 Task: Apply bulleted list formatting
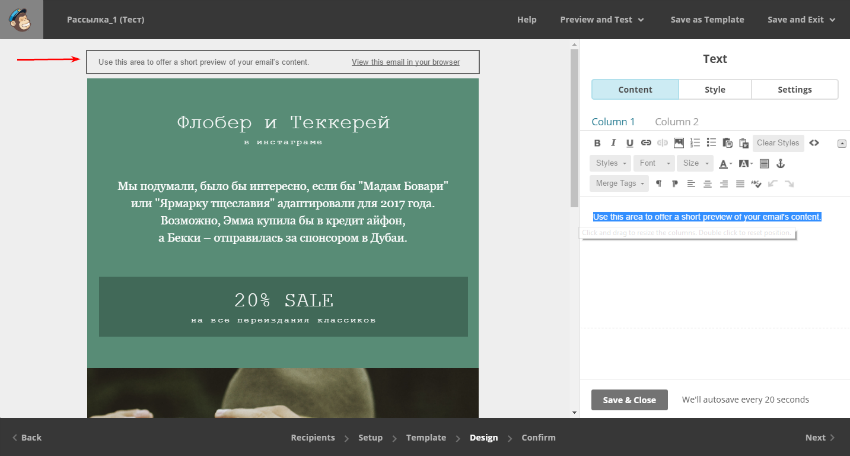(x=711, y=143)
